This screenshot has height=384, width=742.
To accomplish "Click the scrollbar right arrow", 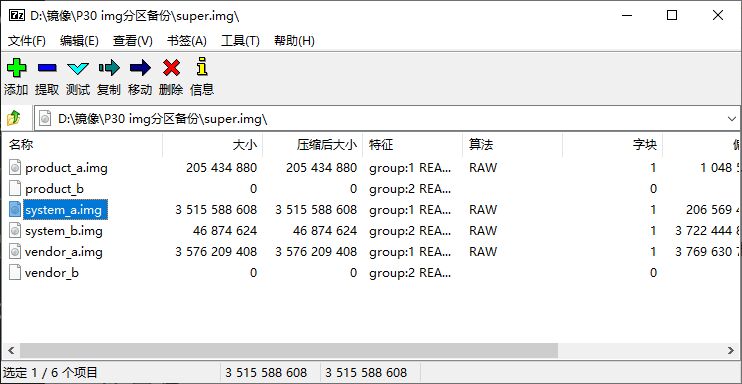I will (x=731, y=350).
